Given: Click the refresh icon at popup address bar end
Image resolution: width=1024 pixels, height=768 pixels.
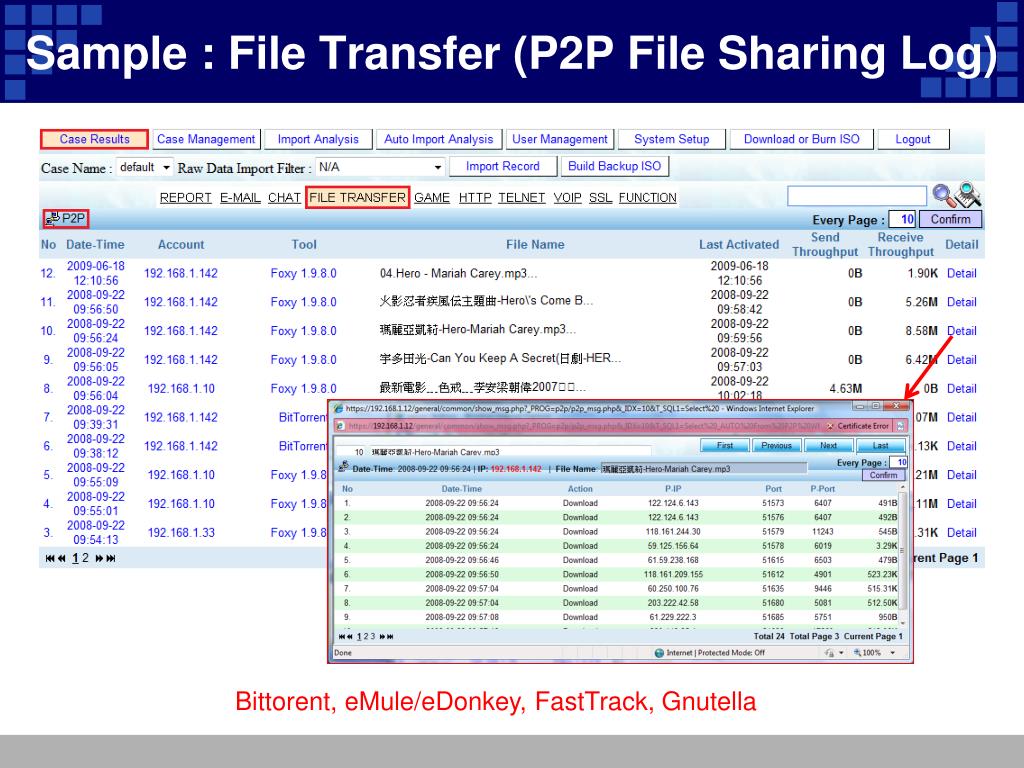Looking at the screenshot, I should tap(901, 426).
